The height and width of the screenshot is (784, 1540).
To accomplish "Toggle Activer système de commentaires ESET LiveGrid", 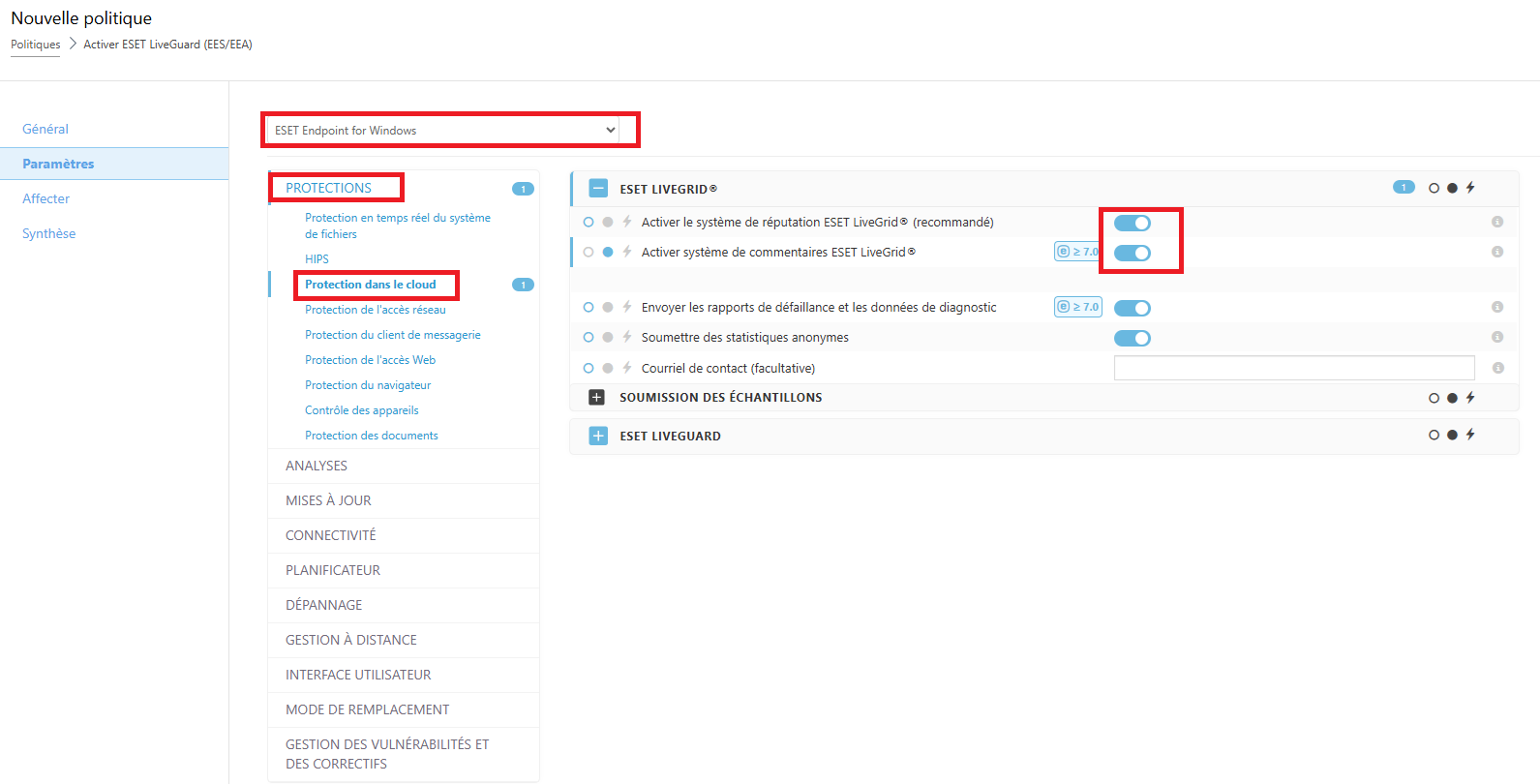I will [1132, 253].
